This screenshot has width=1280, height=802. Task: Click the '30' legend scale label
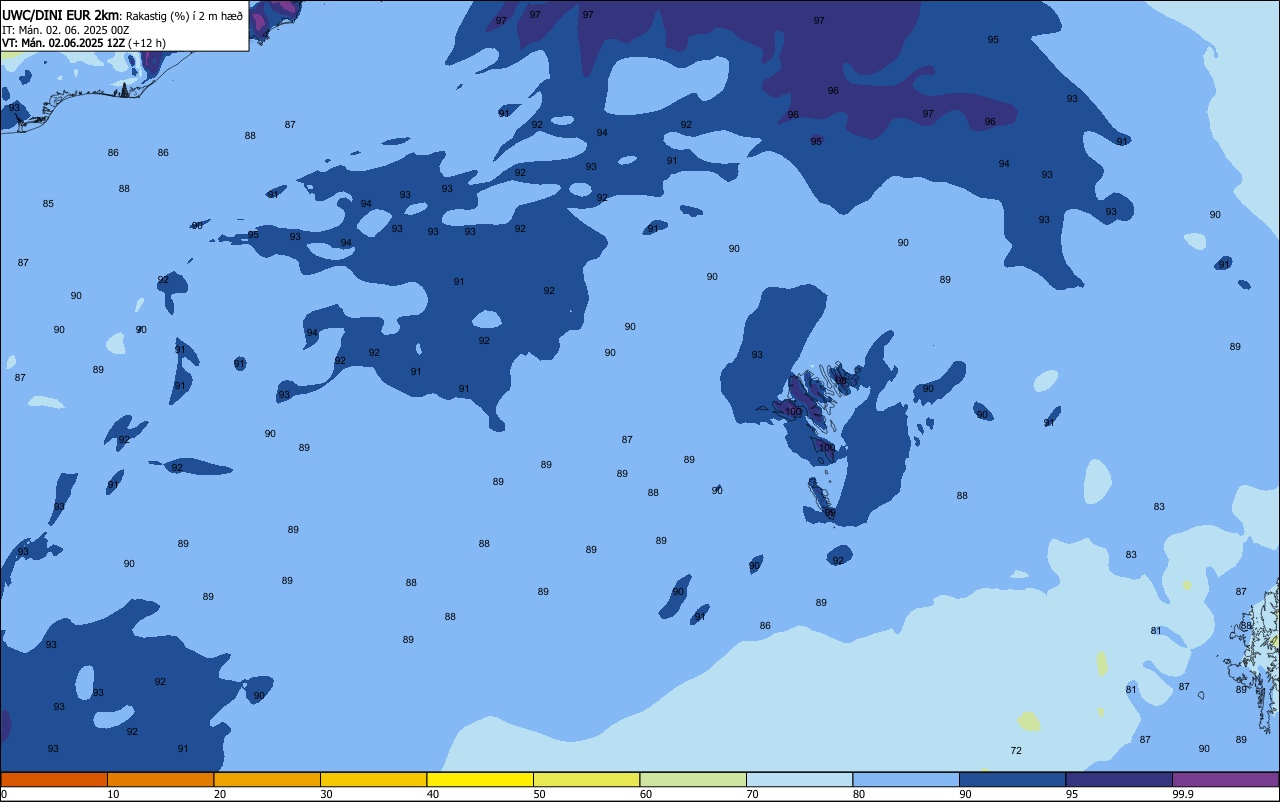(326, 794)
